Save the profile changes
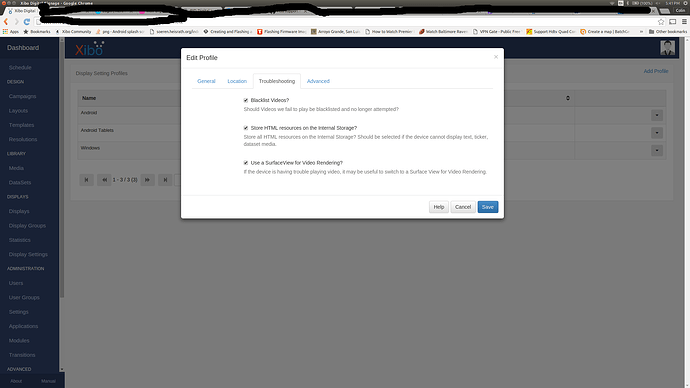 pyautogui.click(x=488, y=207)
